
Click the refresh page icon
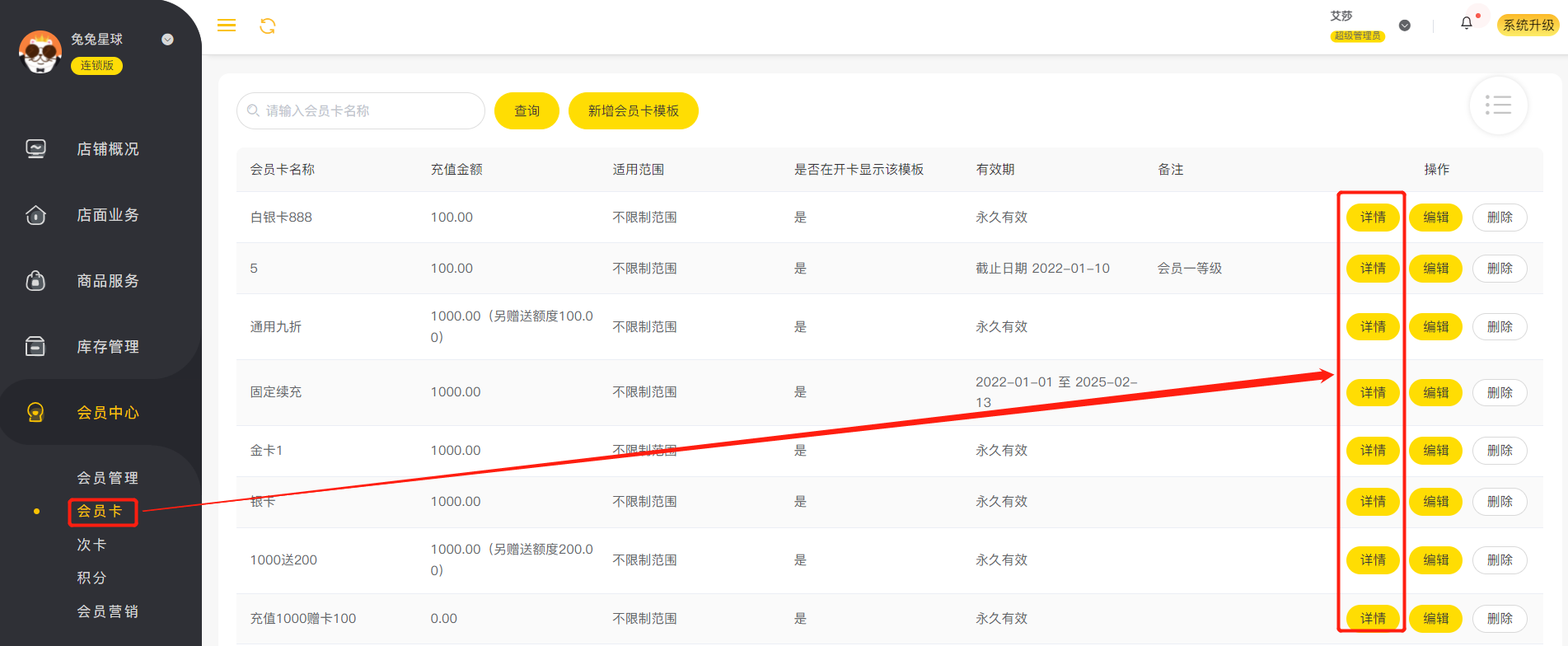tap(268, 26)
